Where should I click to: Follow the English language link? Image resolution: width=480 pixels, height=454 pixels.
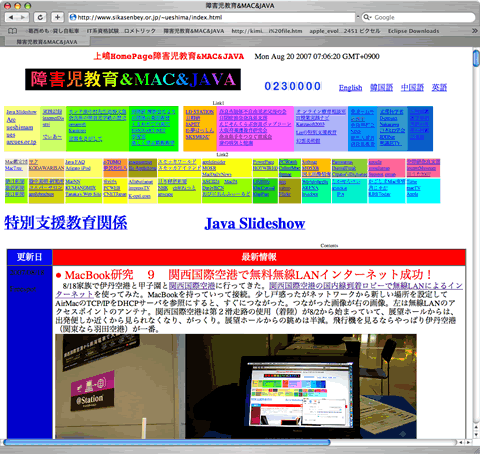tap(350, 87)
